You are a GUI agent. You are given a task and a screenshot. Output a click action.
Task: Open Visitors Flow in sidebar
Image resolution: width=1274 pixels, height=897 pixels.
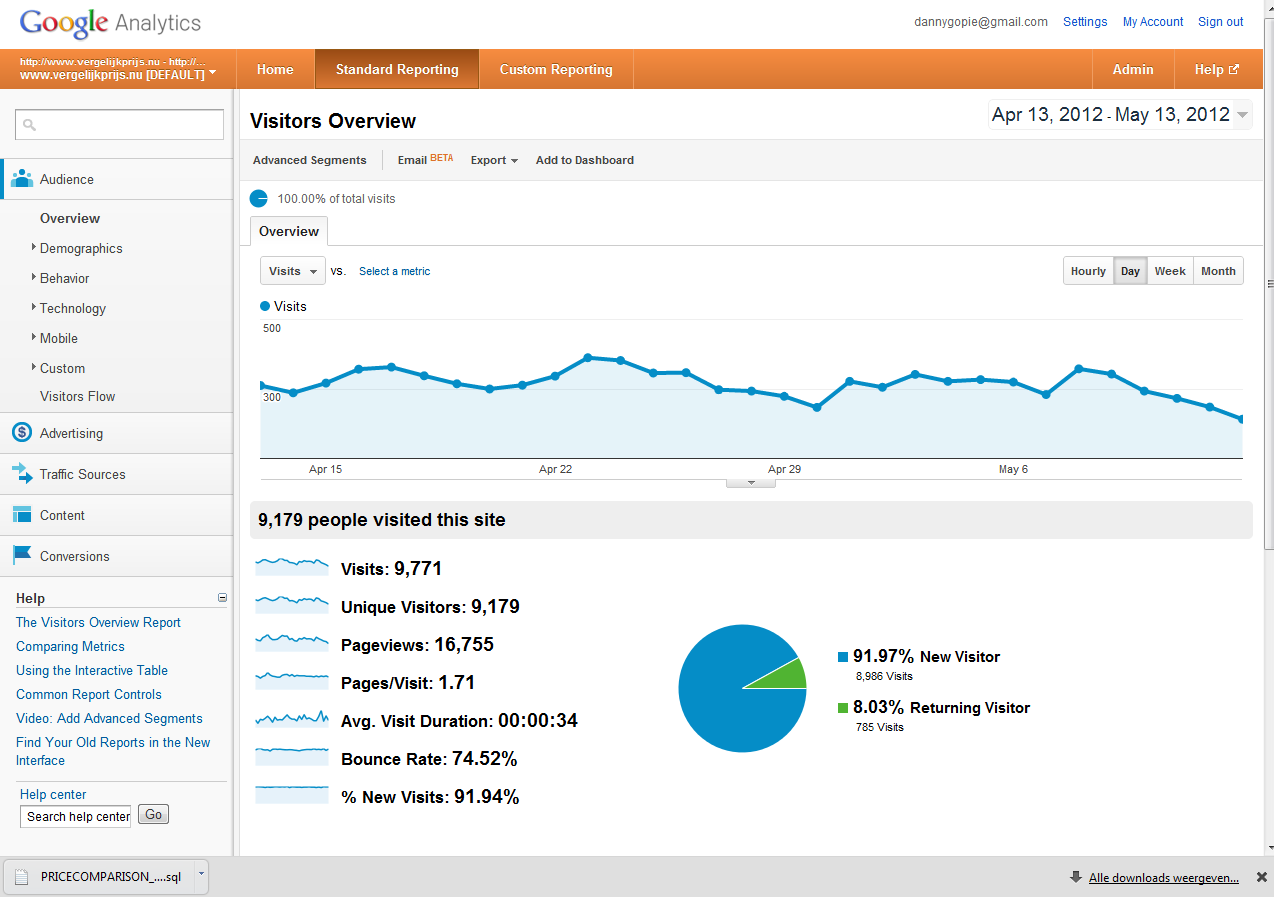[x=77, y=396]
